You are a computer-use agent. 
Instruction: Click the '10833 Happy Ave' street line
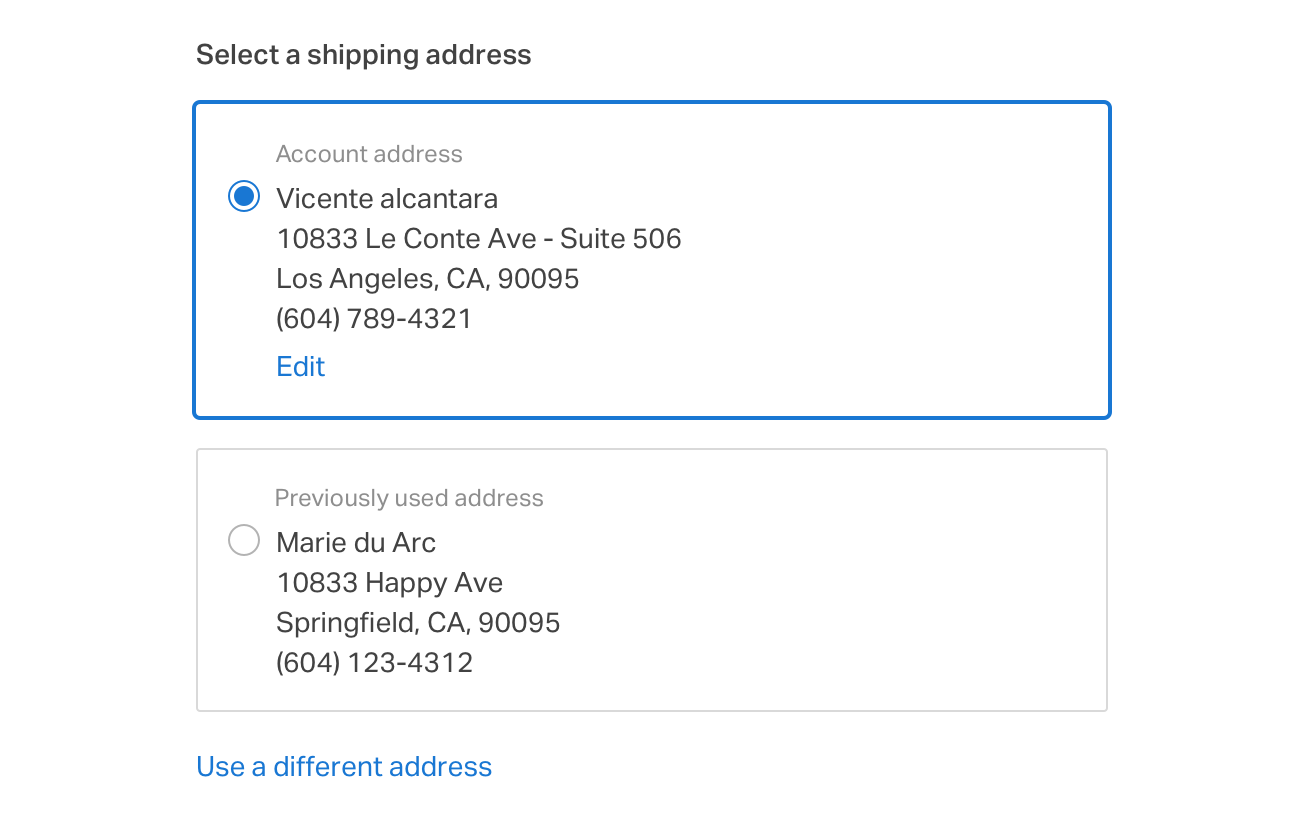[390, 583]
